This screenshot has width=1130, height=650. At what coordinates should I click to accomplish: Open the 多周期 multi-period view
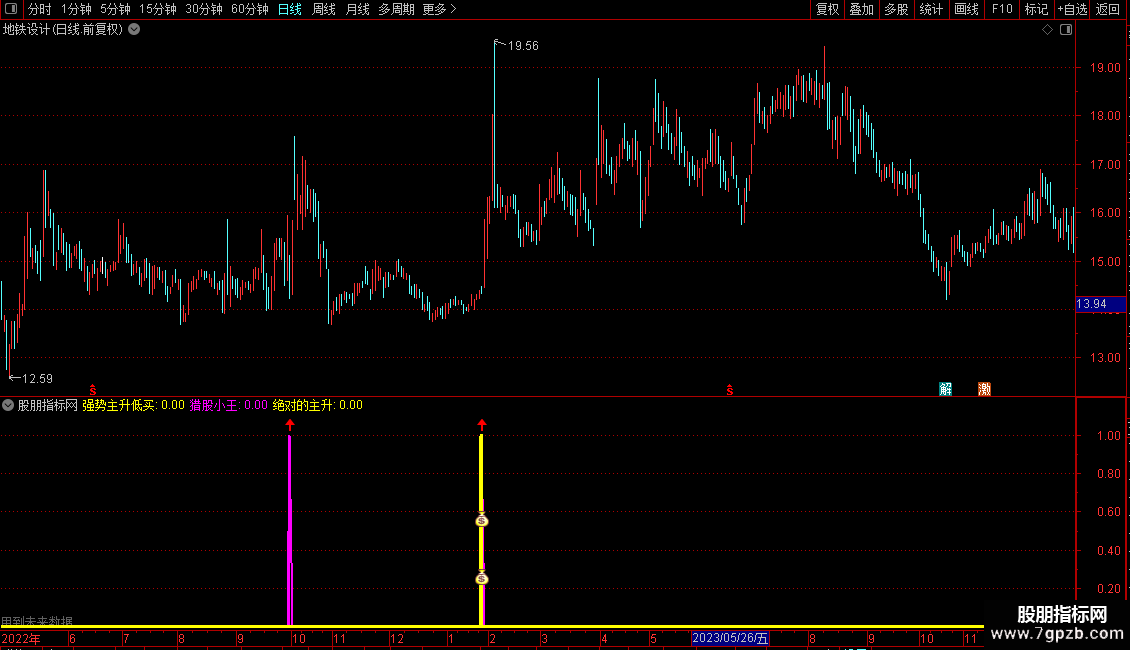click(x=396, y=9)
